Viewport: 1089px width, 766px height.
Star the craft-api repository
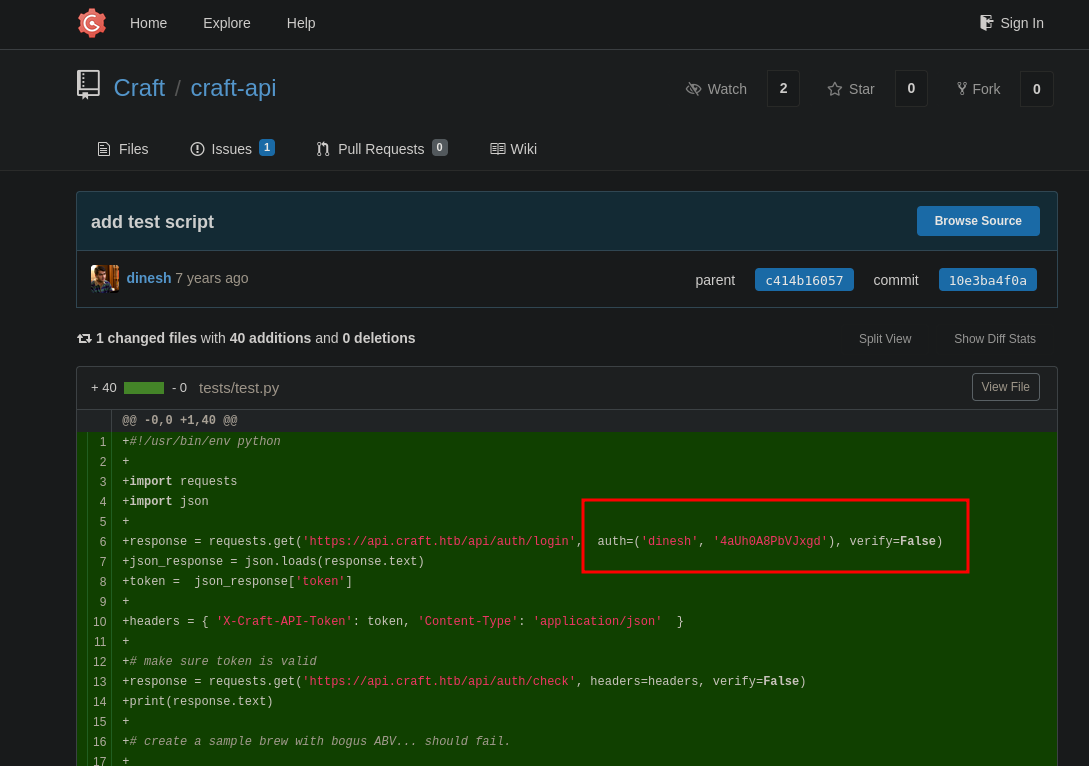(851, 89)
